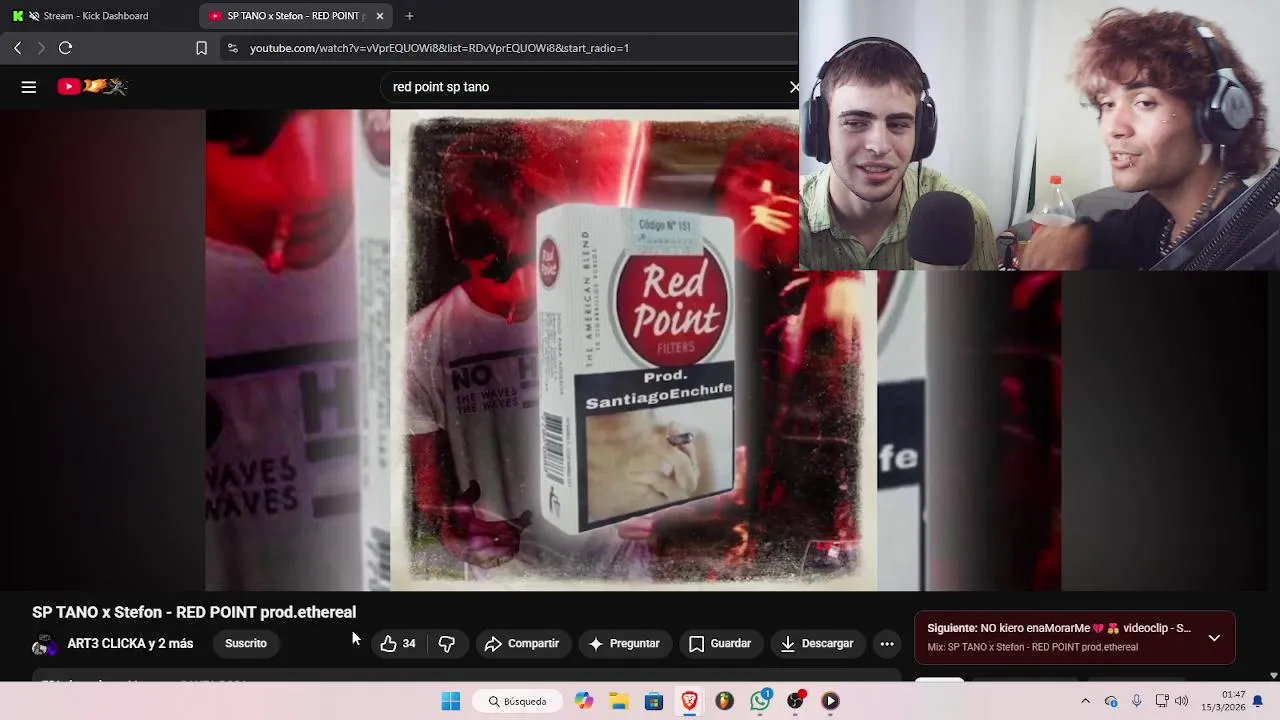Show hidden system tray icons chevron
This screenshot has height=720, width=1280.
(1085, 701)
